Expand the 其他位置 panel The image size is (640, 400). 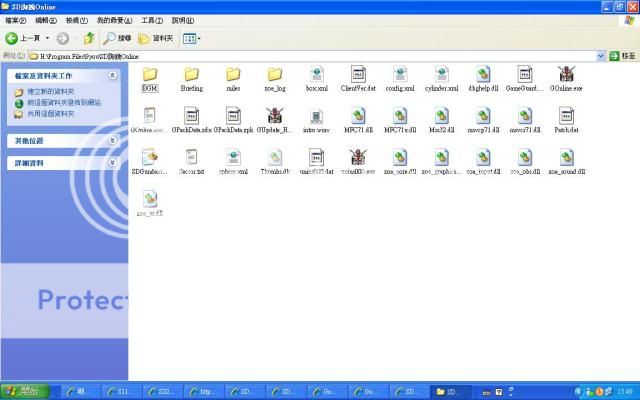click(112, 140)
